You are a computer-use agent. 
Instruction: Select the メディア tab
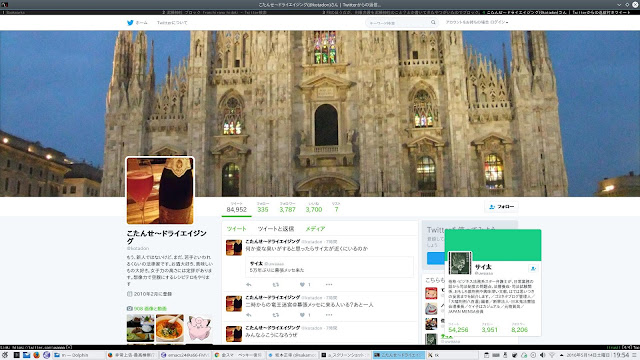point(315,229)
